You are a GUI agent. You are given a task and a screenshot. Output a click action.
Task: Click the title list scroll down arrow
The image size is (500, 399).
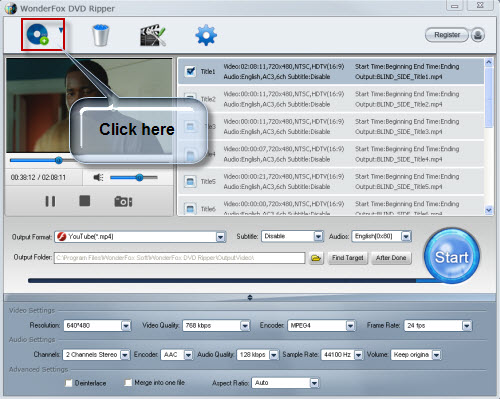click(x=489, y=210)
